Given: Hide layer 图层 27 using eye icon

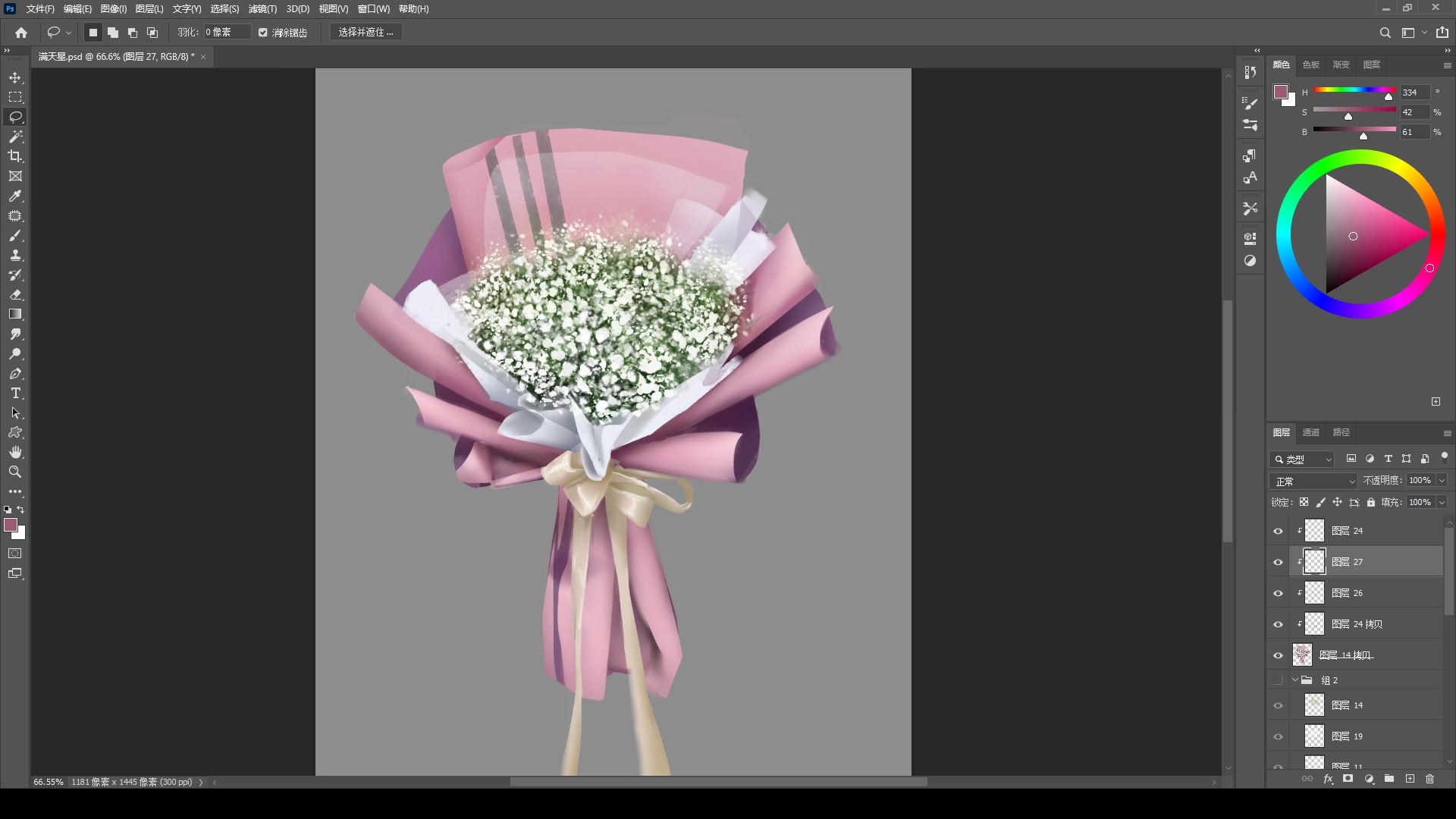Looking at the screenshot, I should pyautogui.click(x=1278, y=562).
